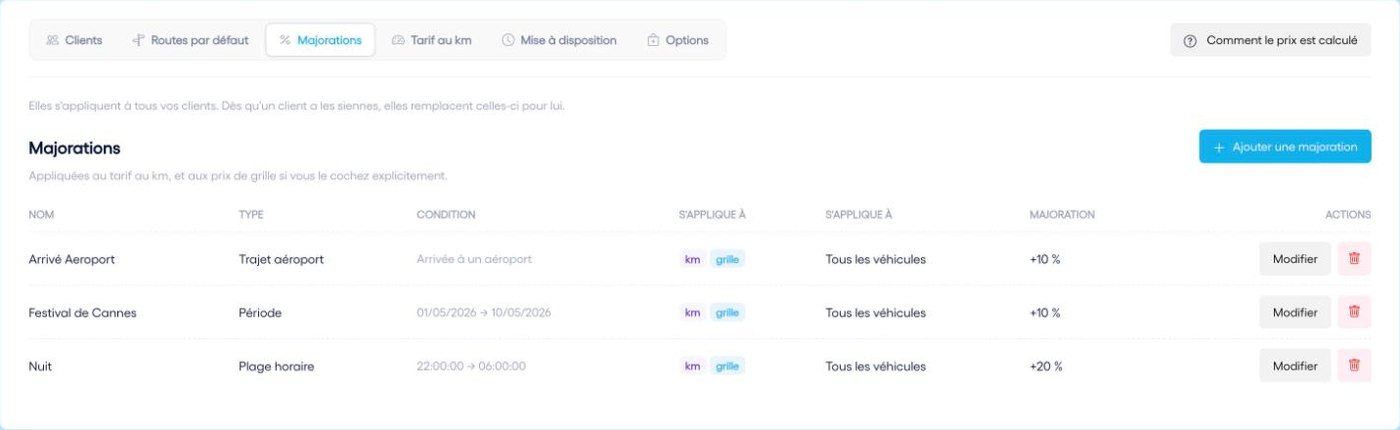Click Ajouter une majoration button
The width and height of the screenshot is (1400, 430).
[x=1285, y=147]
